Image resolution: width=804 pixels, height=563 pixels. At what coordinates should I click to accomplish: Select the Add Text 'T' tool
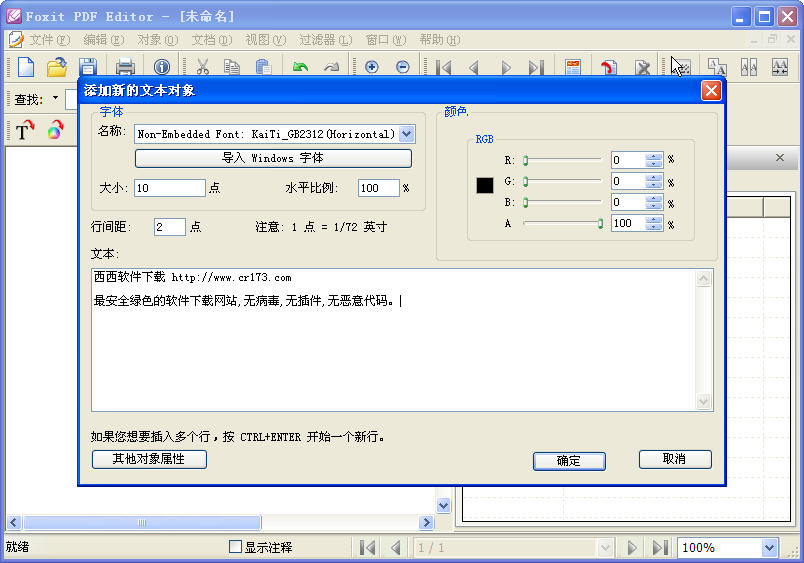click(x=25, y=130)
